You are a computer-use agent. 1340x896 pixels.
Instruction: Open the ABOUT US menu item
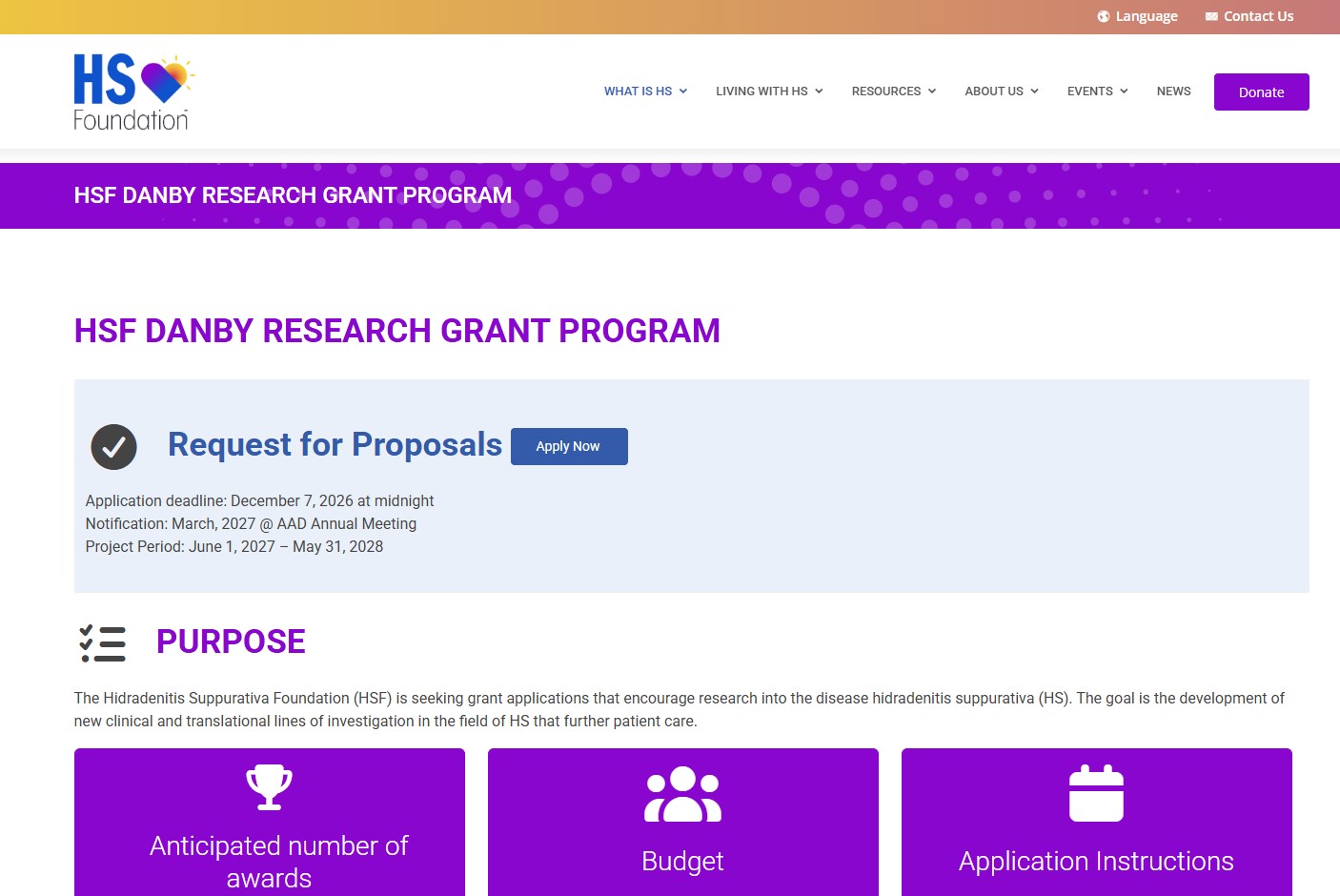(x=994, y=92)
